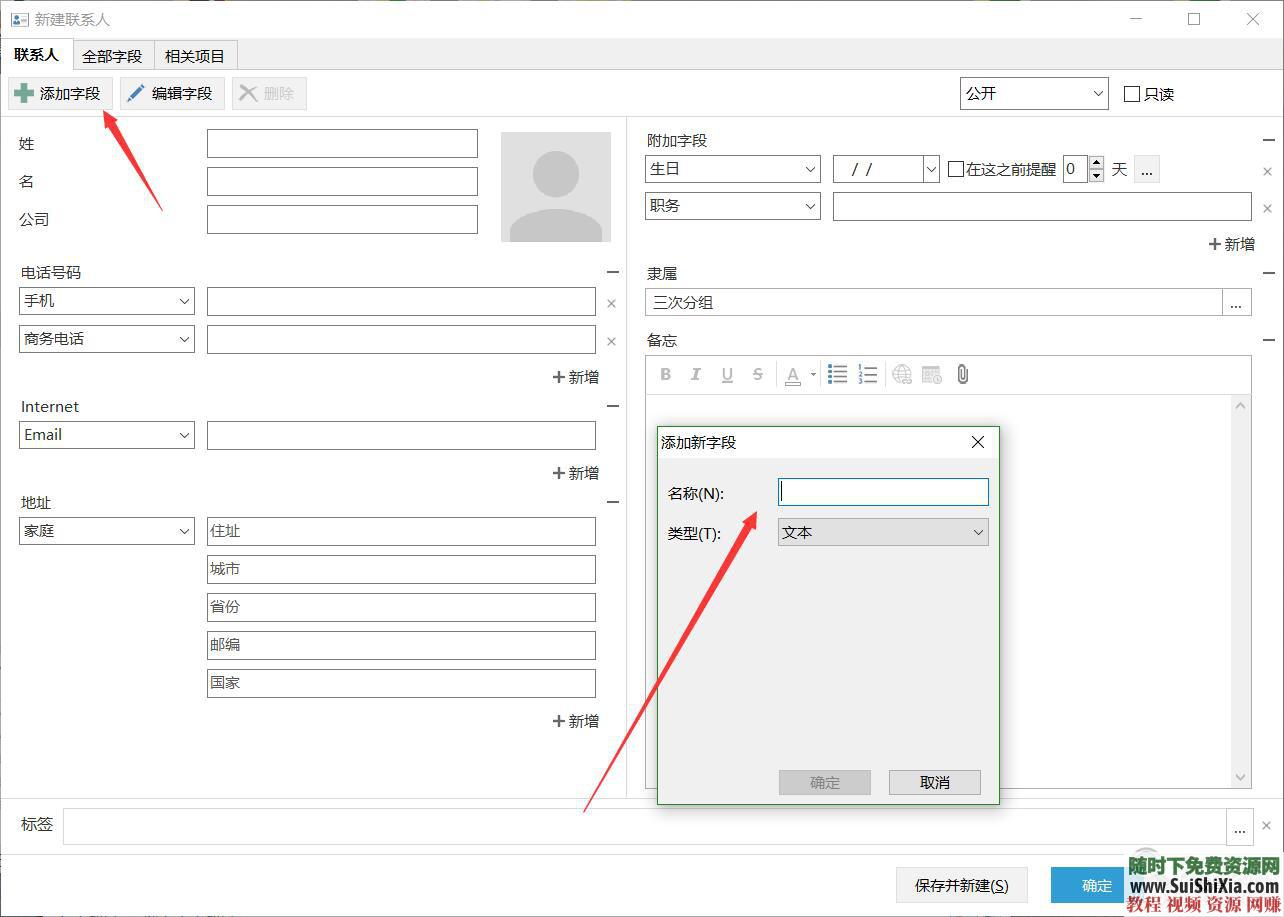
Task: Click the bulleted list icon
Action: pos(838,375)
